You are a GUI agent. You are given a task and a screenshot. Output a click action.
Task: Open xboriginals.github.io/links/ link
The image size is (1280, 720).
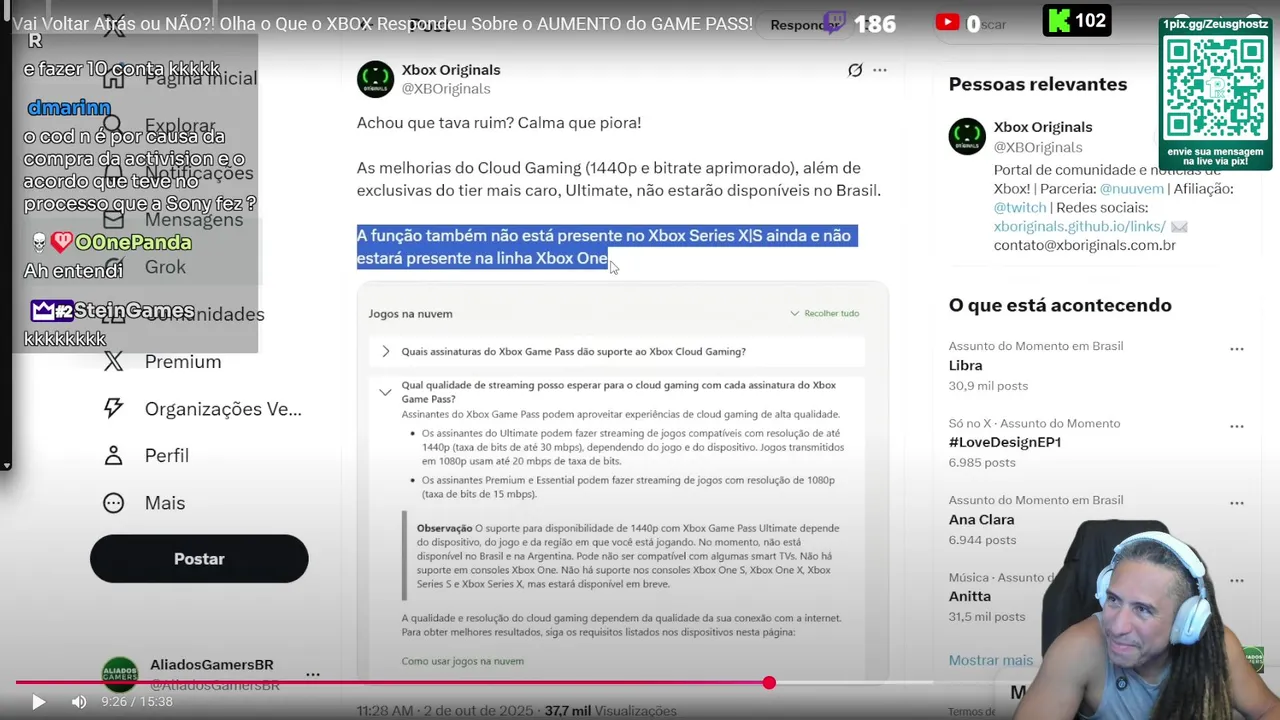tap(1080, 226)
